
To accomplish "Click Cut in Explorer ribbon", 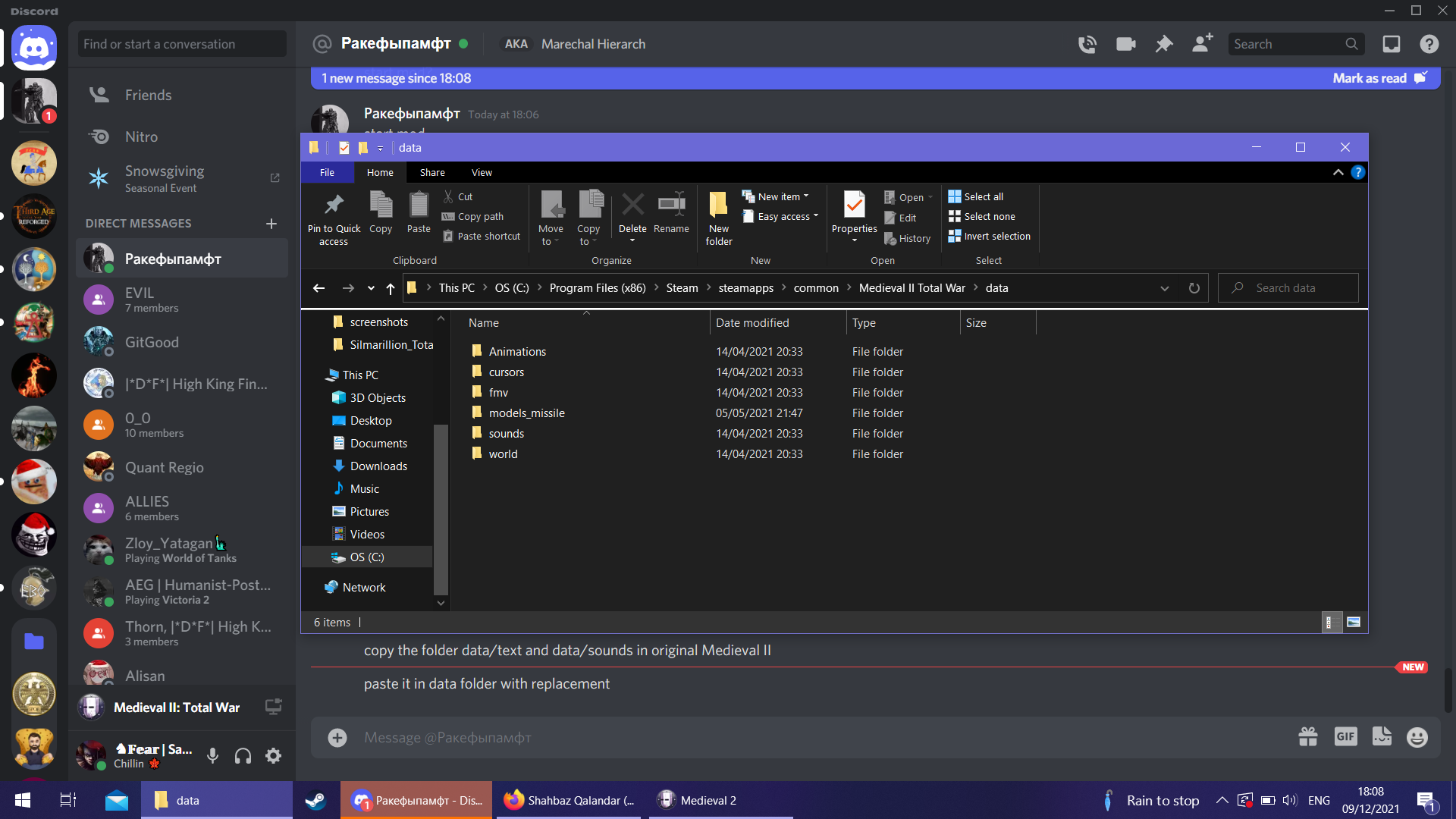I will [x=458, y=196].
